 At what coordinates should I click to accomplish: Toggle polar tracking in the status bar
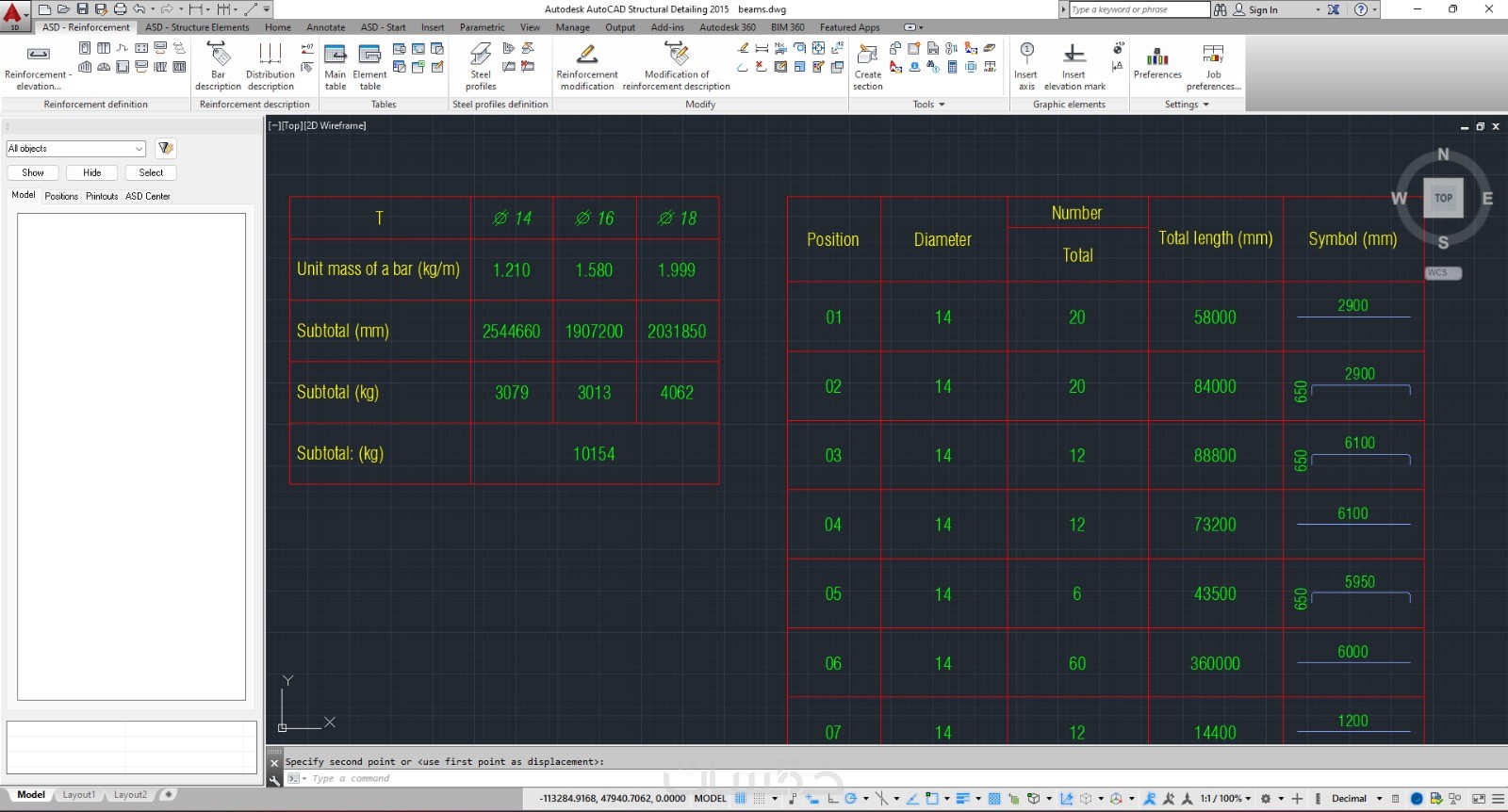(850, 799)
